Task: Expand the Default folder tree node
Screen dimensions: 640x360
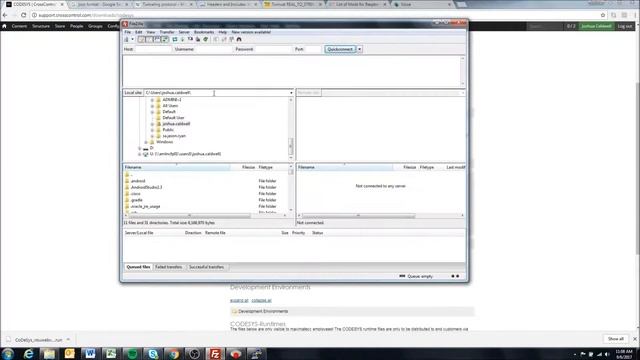Action: [152, 112]
